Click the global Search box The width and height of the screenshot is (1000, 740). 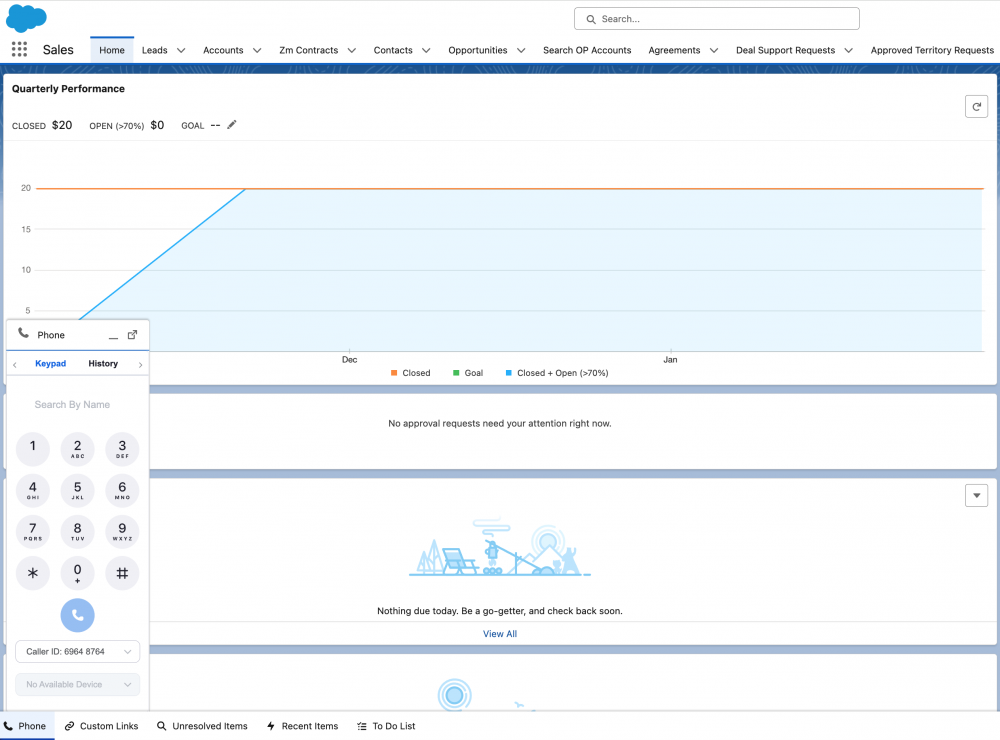click(716, 19)
